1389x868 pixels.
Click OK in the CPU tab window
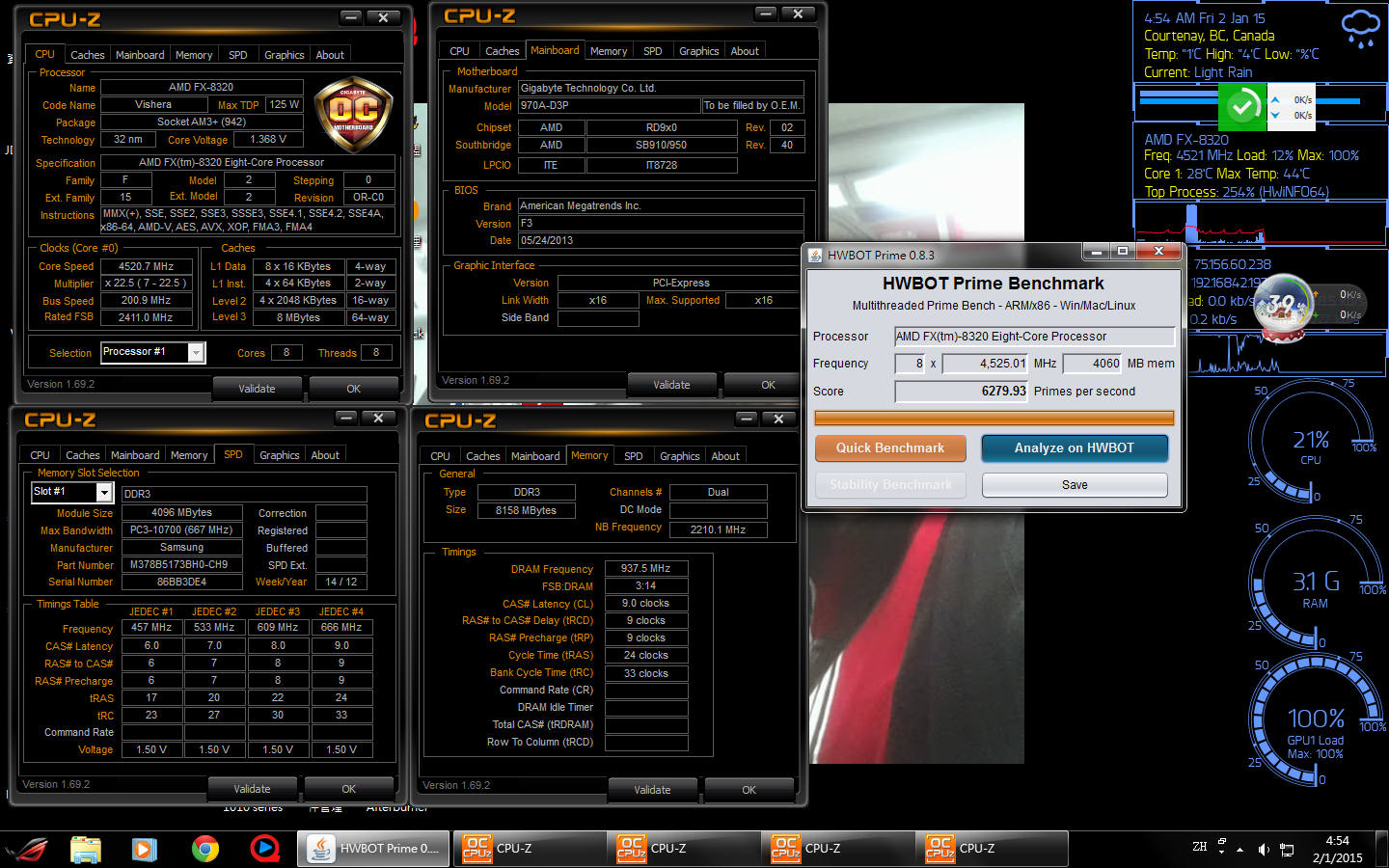353,389
